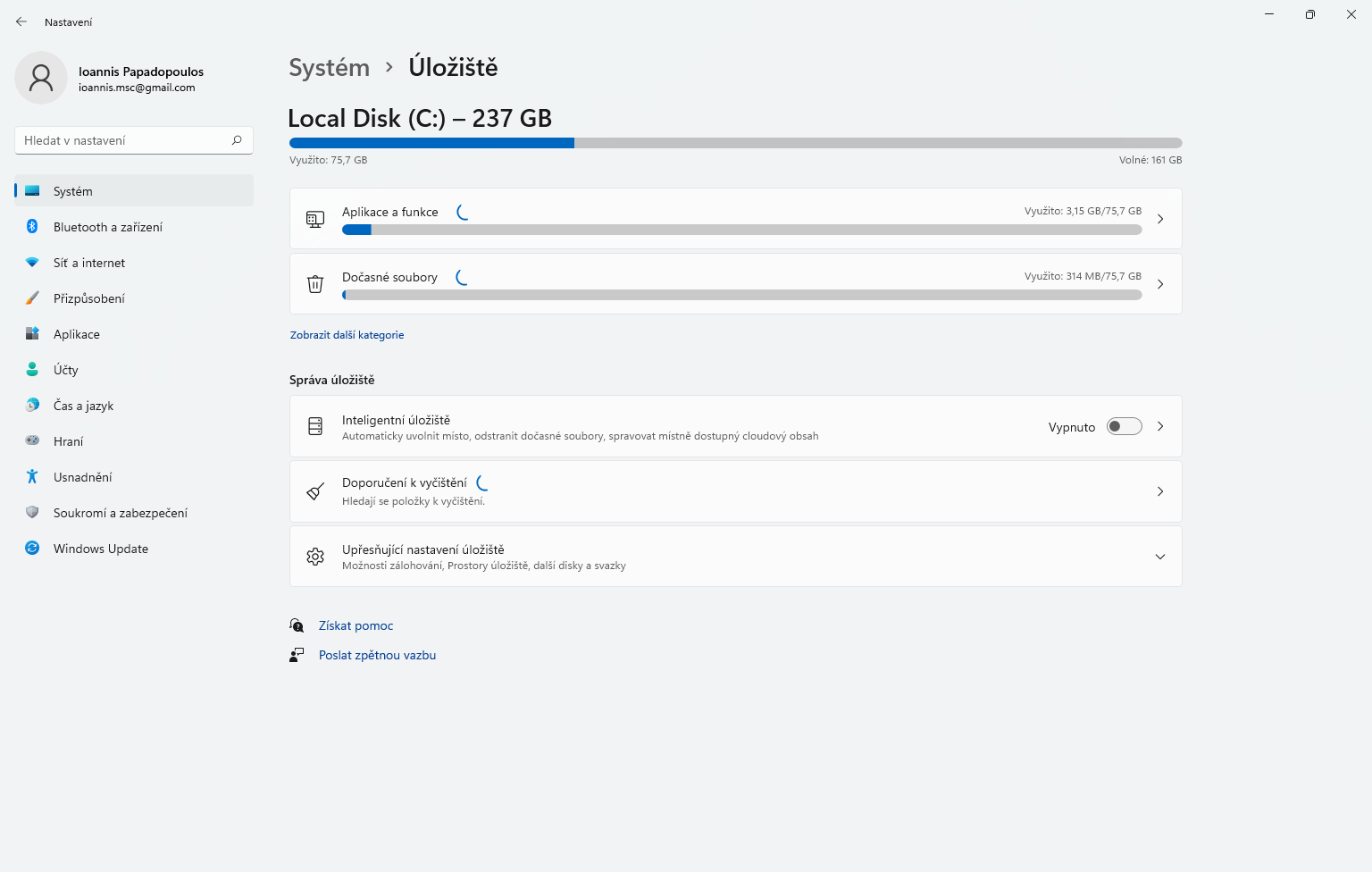
Task: Open Aplikace a funkce details chevron
Action: coord(1159,219)
